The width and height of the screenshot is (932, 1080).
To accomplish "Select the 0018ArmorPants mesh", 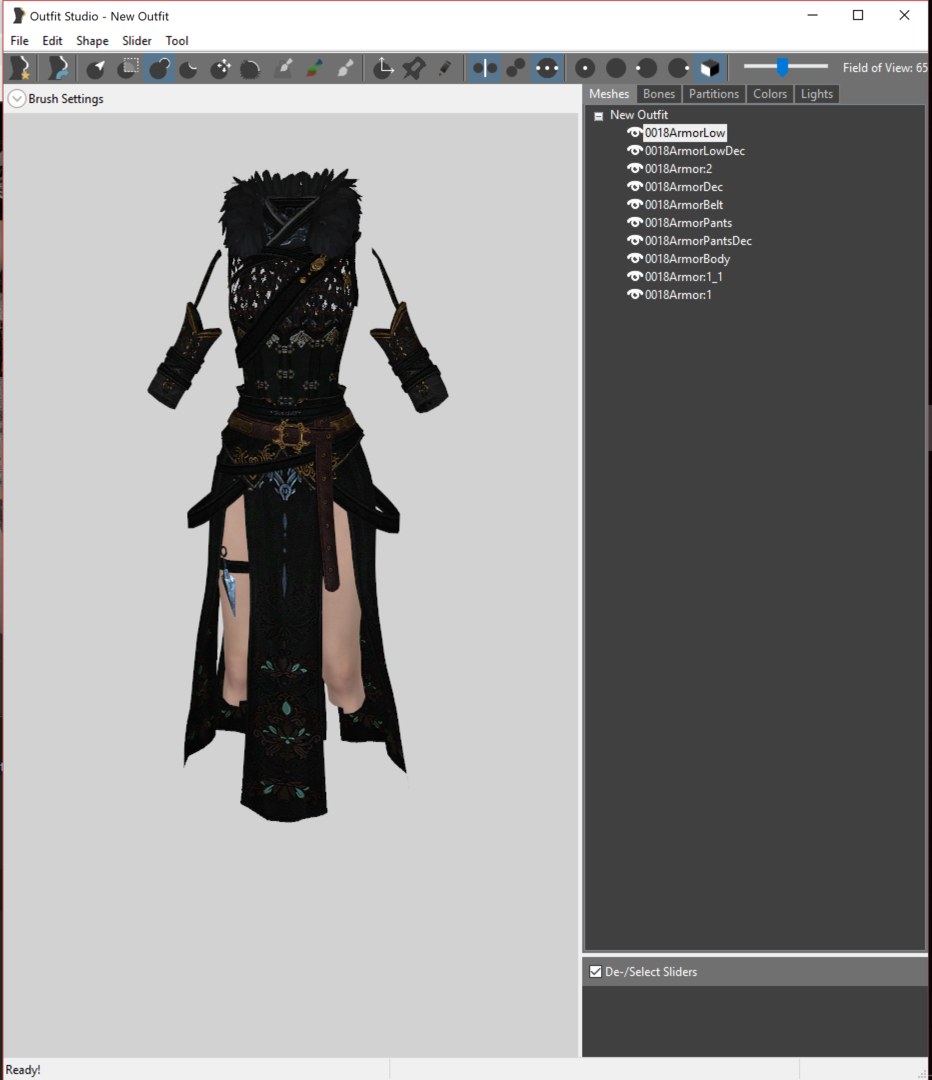I will [688, 222].
